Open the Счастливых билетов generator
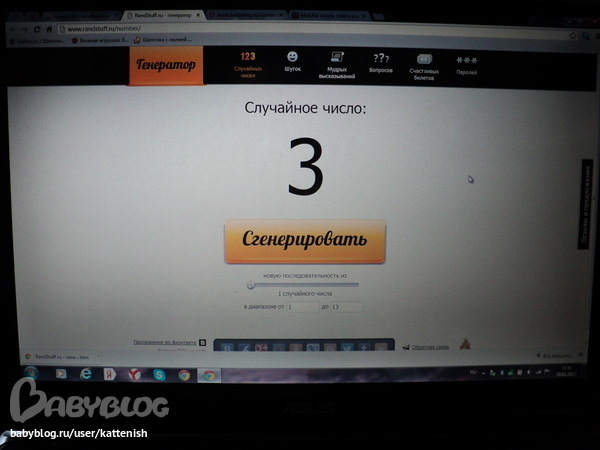The image size is (600, 450). [424, 65]
